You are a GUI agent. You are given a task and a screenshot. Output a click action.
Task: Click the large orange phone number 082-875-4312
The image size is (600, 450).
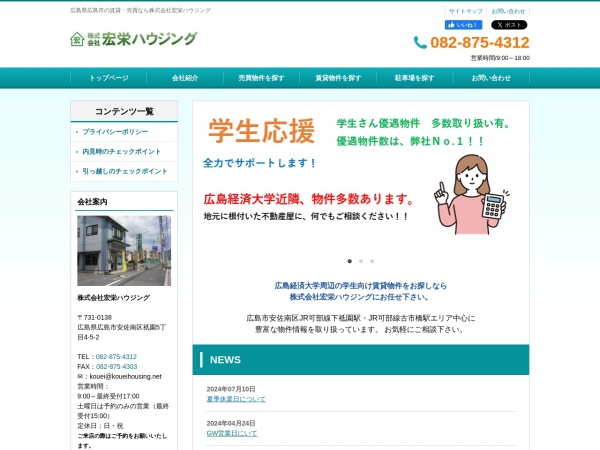pos(480,42)
